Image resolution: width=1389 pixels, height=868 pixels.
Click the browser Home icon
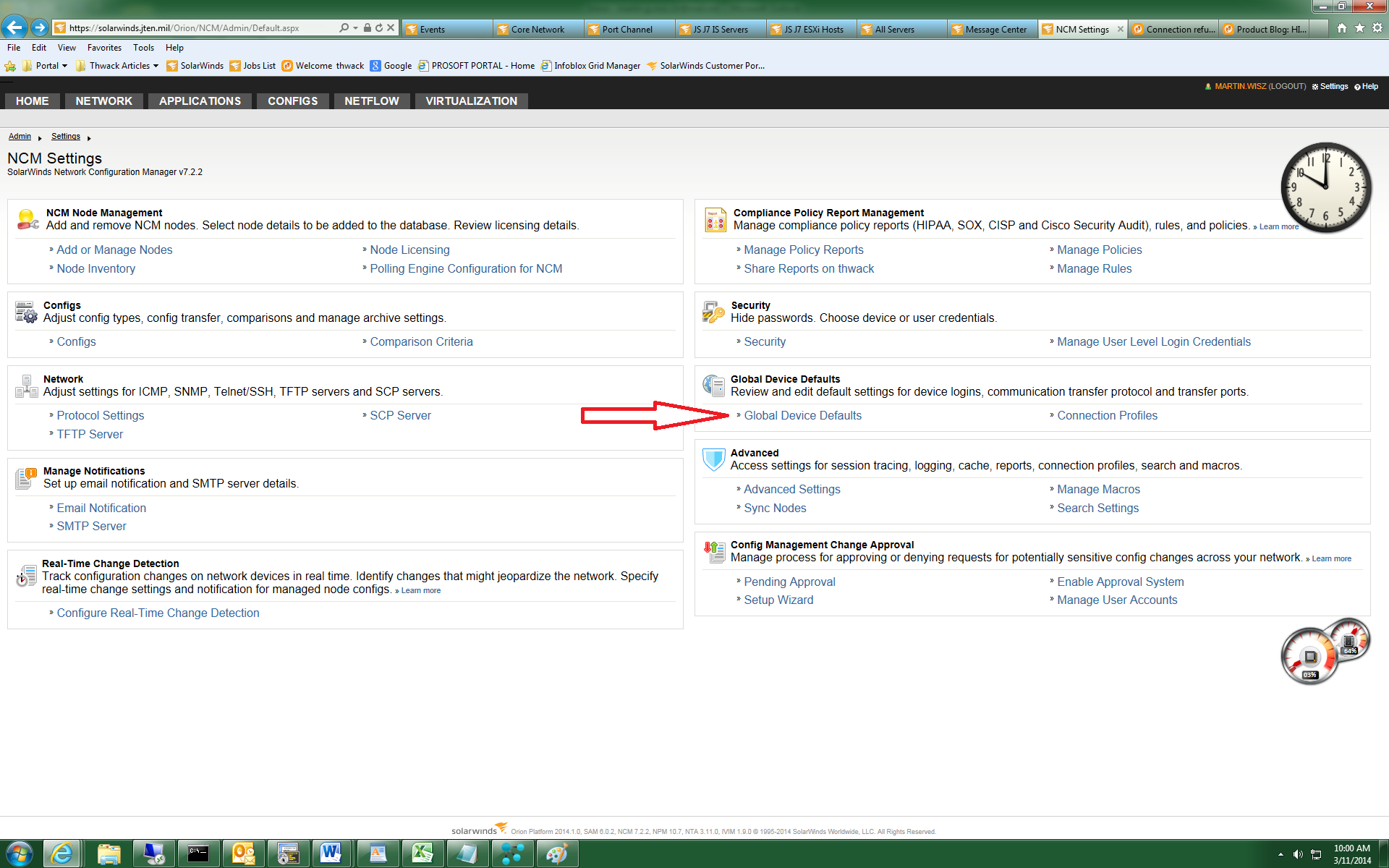(1341, 28)
